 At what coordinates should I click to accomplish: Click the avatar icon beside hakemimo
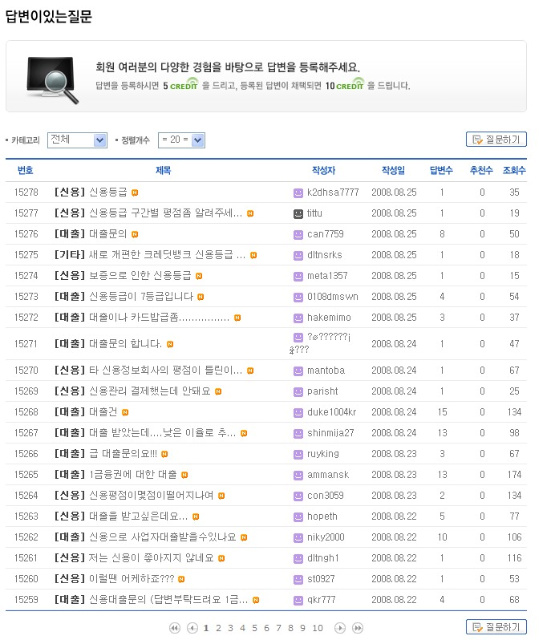[x=298, y=318]
